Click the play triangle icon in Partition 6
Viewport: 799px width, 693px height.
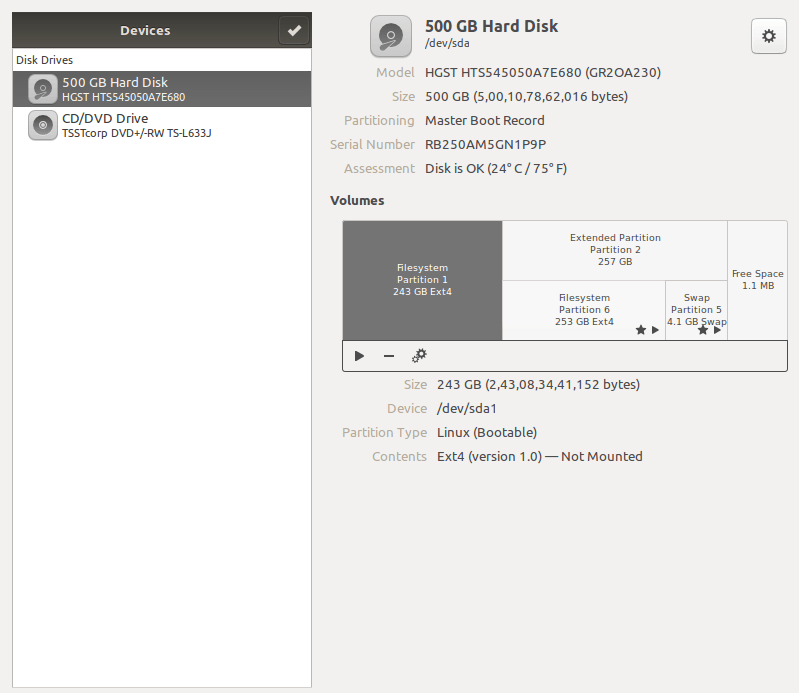[x=656, y=330]
